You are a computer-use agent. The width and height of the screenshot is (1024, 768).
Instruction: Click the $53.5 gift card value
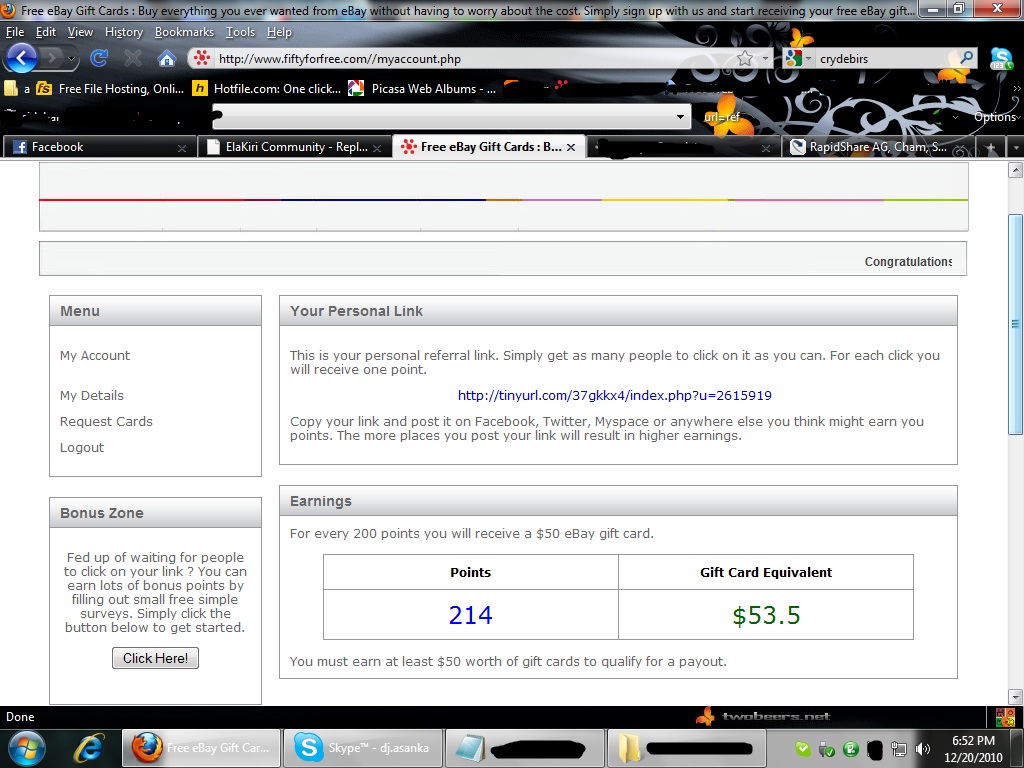point(766,615)
